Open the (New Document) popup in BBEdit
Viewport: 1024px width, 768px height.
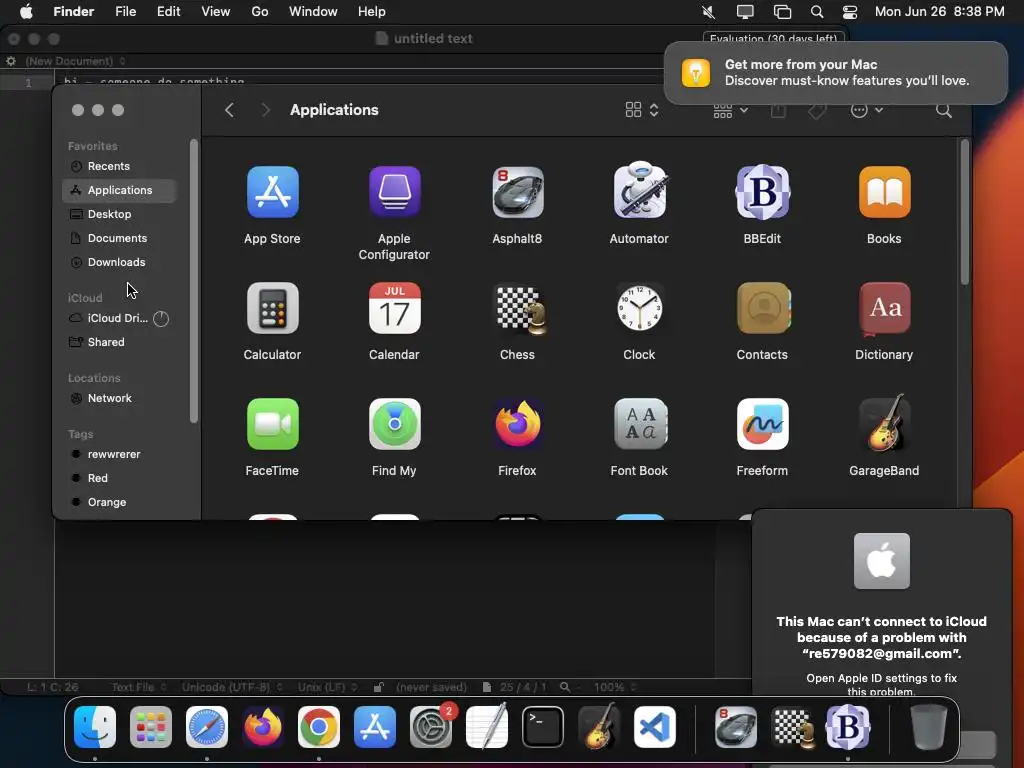pos(75,61)
